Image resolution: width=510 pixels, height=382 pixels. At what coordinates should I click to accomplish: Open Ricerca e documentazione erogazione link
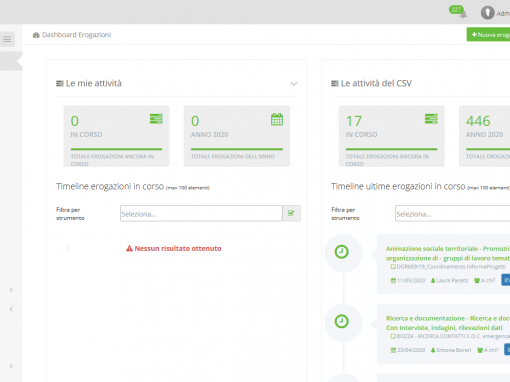[448, 323]
